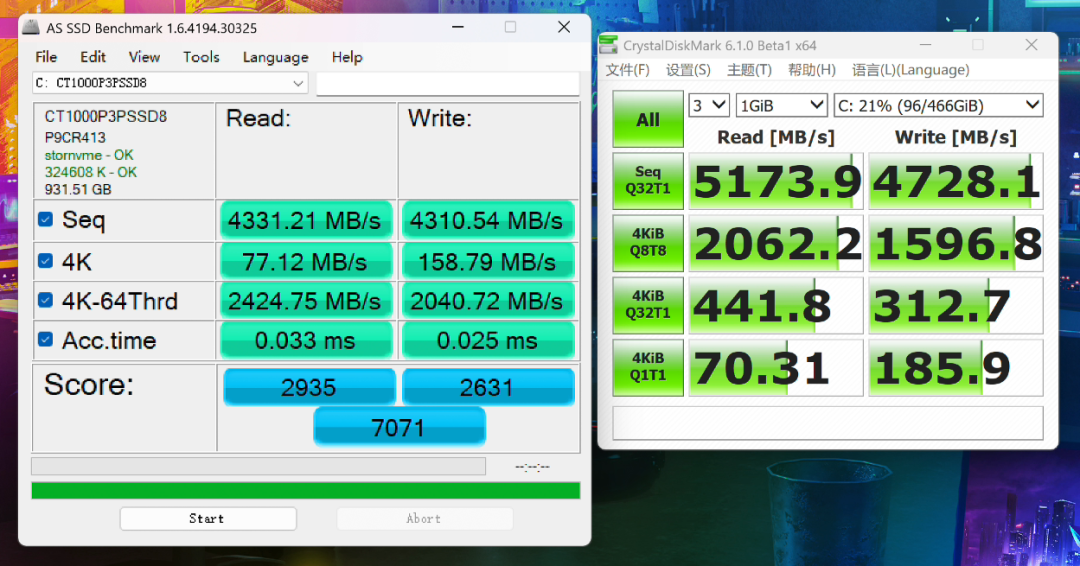The height and width of the screenshot is (566, 1080).
Task: Click the 324608 K - OK alignment text
Action: [90, 172]
